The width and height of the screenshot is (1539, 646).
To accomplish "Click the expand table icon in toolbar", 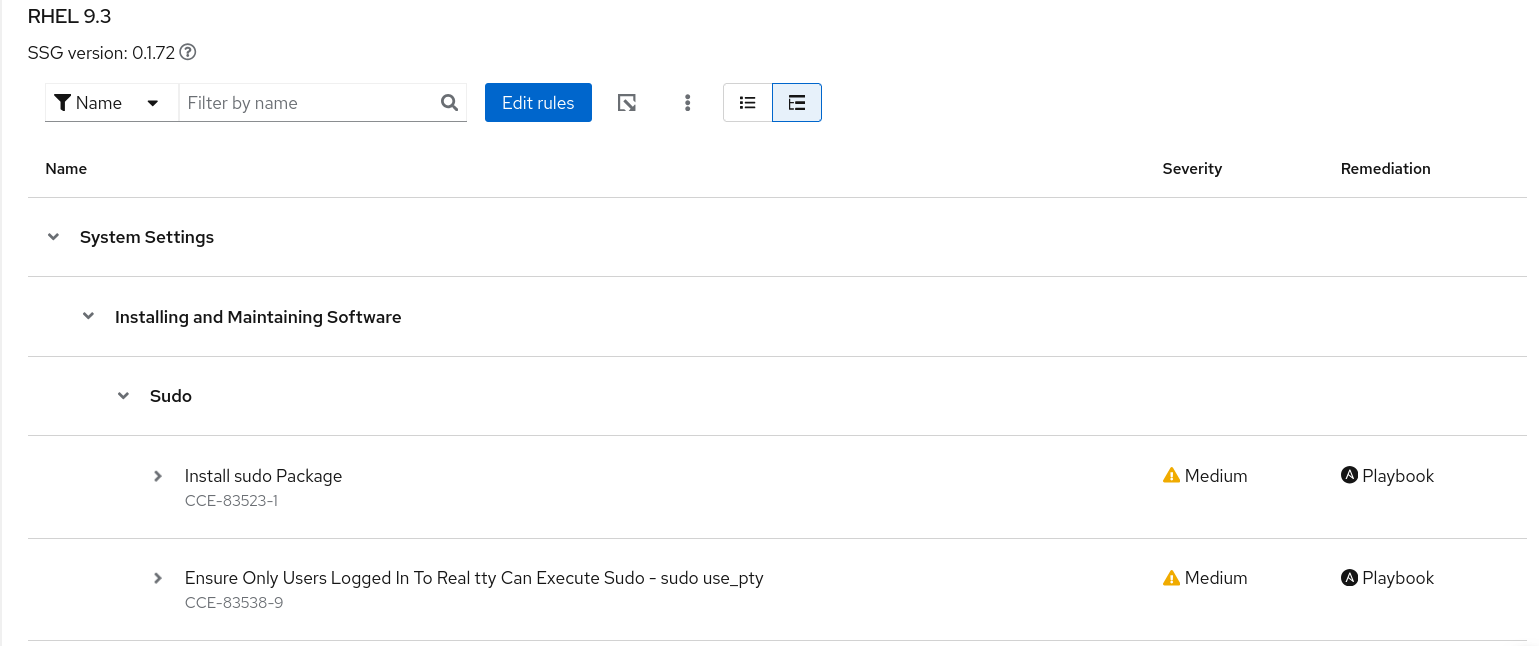I will tap(627, 102).
